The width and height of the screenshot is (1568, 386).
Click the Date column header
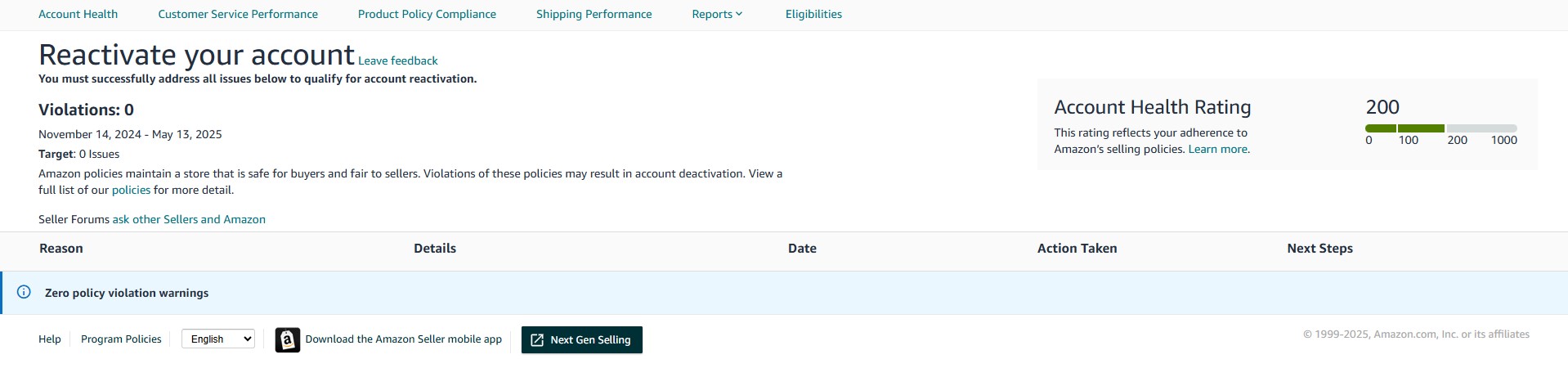click(x=802, y=249)
